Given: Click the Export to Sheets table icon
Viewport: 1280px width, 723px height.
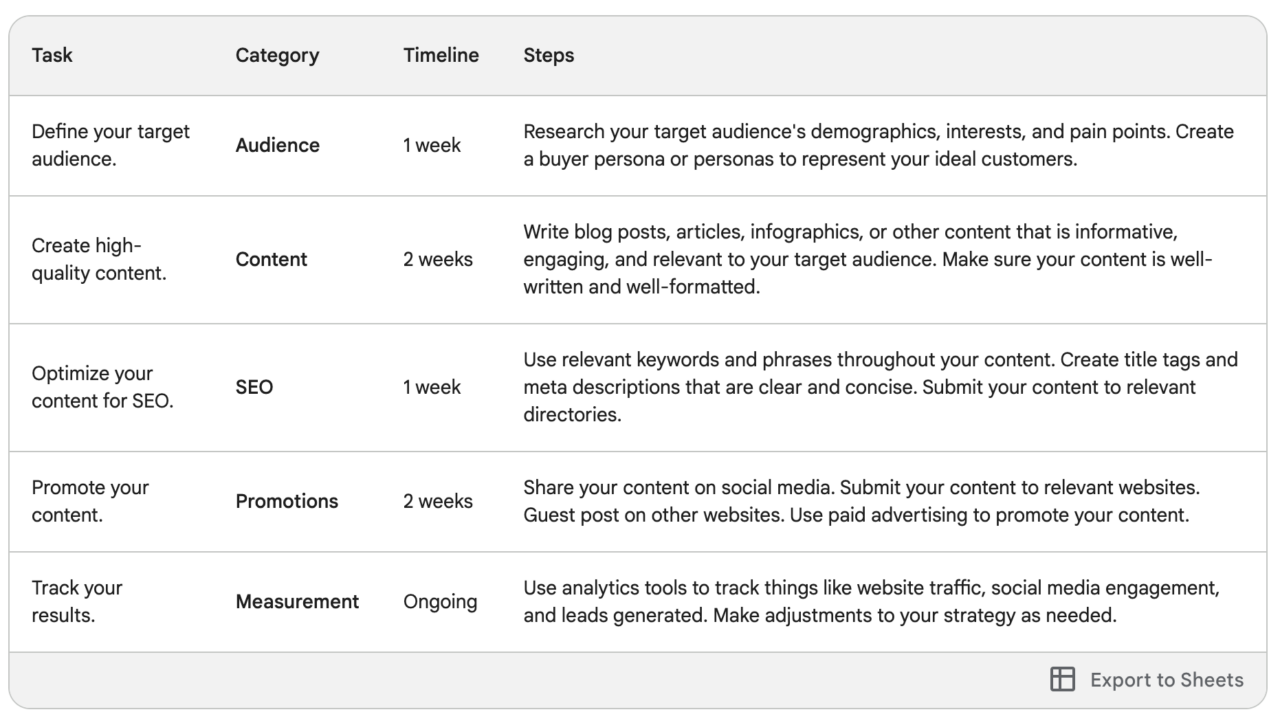Looking at the screenshot, I should click(1062, 680).
